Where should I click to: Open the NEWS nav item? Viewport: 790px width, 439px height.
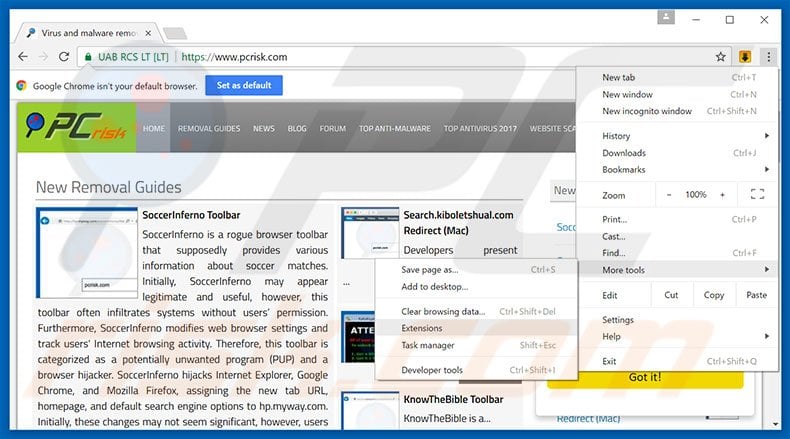point(264,129)
